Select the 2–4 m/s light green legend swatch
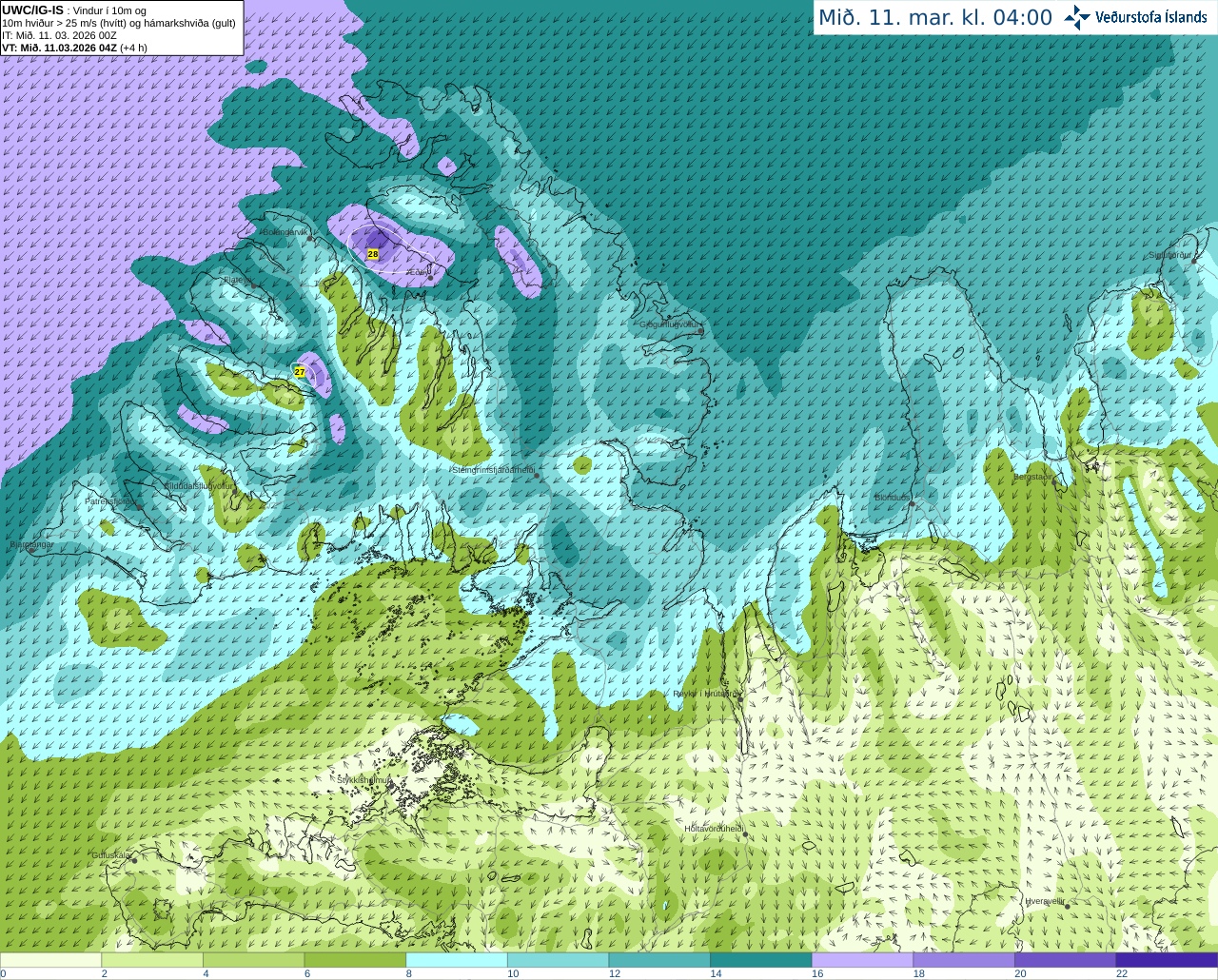 152,960
